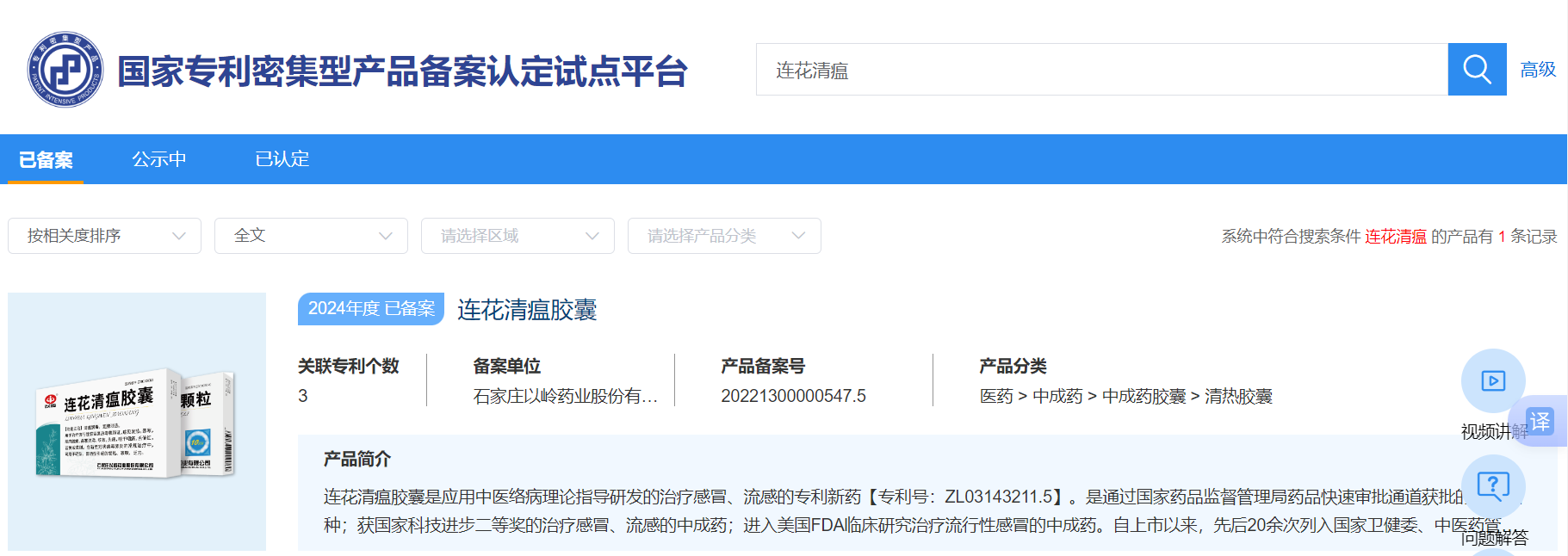This screenshot has height=556, width=1568.
Task: Open the 视频讲解 video icon
Action: point(1493,380)
